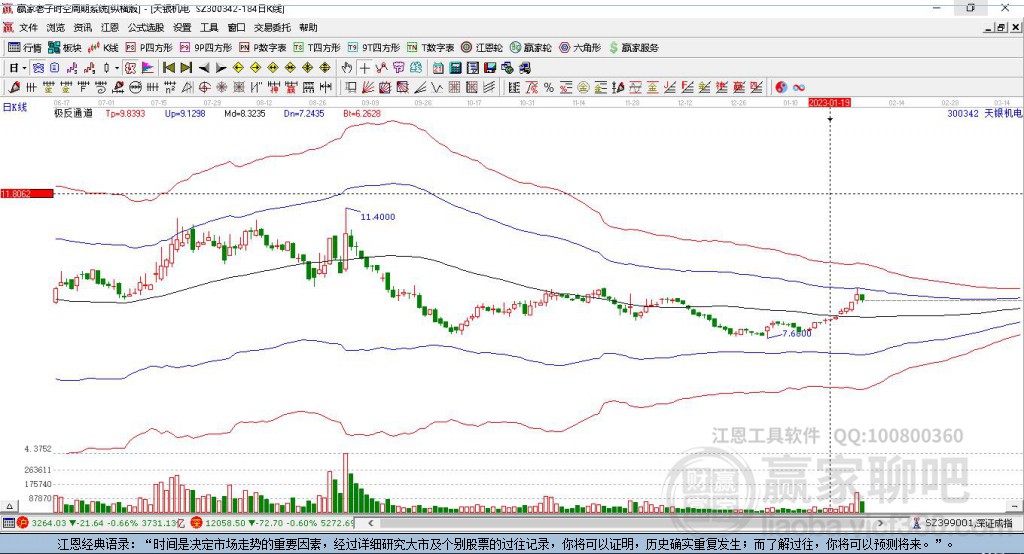Click the yin-yang red blue icon
The height and width of the screenshot is (554, 1024).
[781, 87]
